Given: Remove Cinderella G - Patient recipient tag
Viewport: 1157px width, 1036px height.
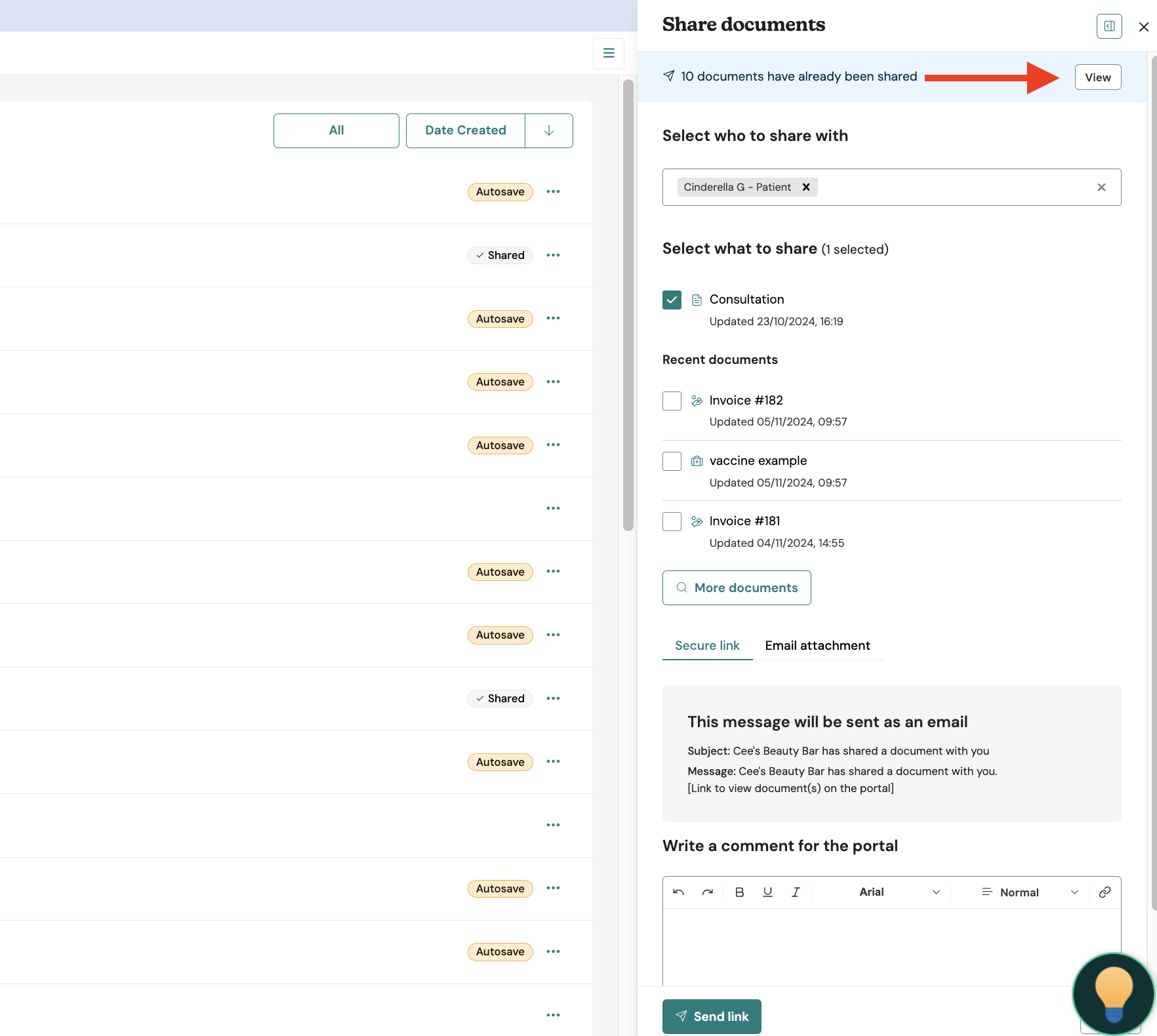Looking at the screenshot, I should 806,187.
